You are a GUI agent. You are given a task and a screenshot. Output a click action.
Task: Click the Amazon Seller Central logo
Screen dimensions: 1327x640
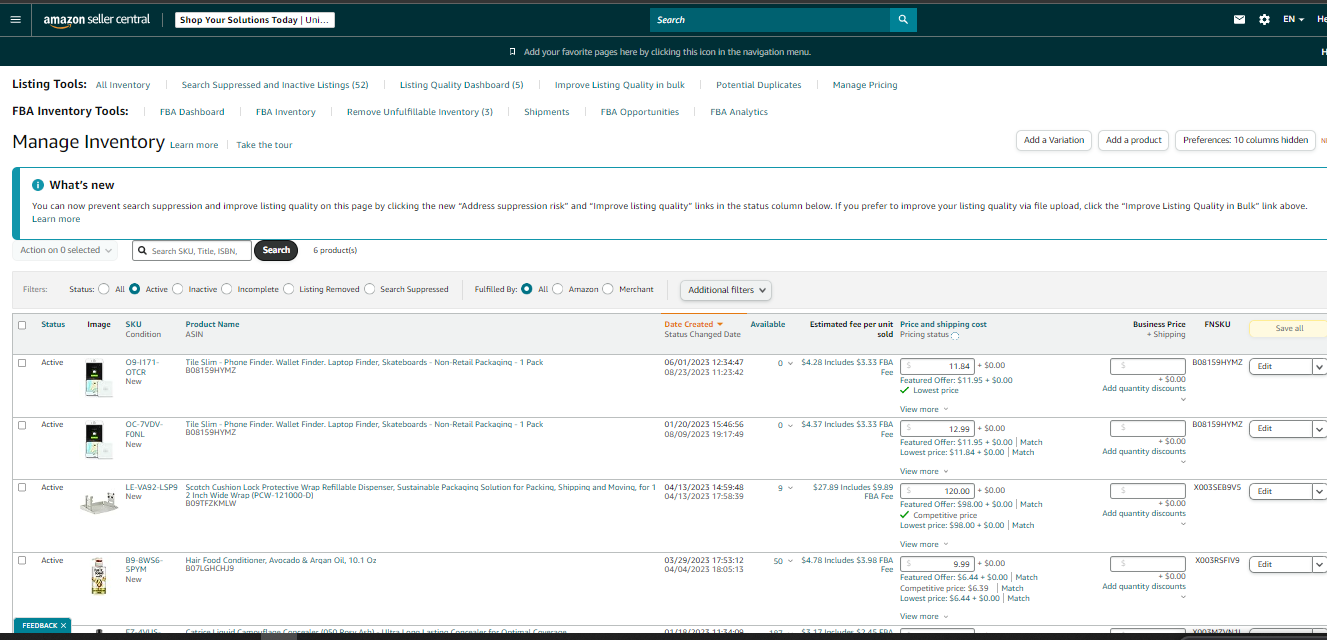pyautogui.click(x=96, y=20)
